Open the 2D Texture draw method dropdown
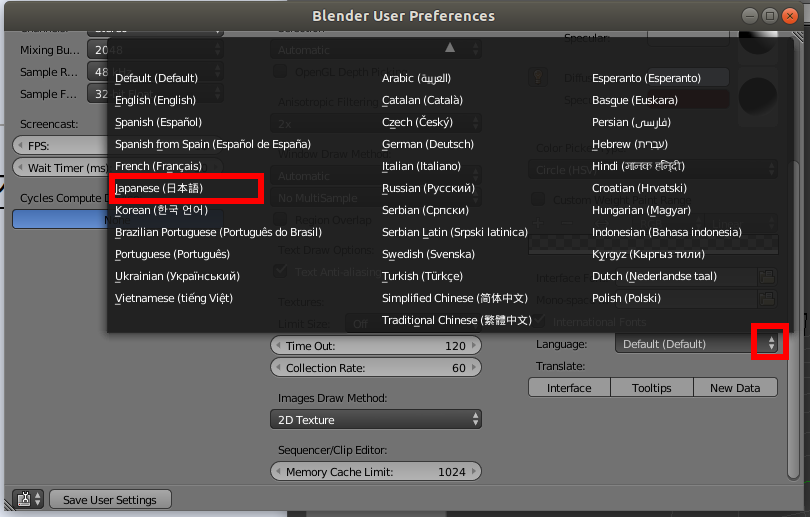The image size is (810, 517). point(376,420)
